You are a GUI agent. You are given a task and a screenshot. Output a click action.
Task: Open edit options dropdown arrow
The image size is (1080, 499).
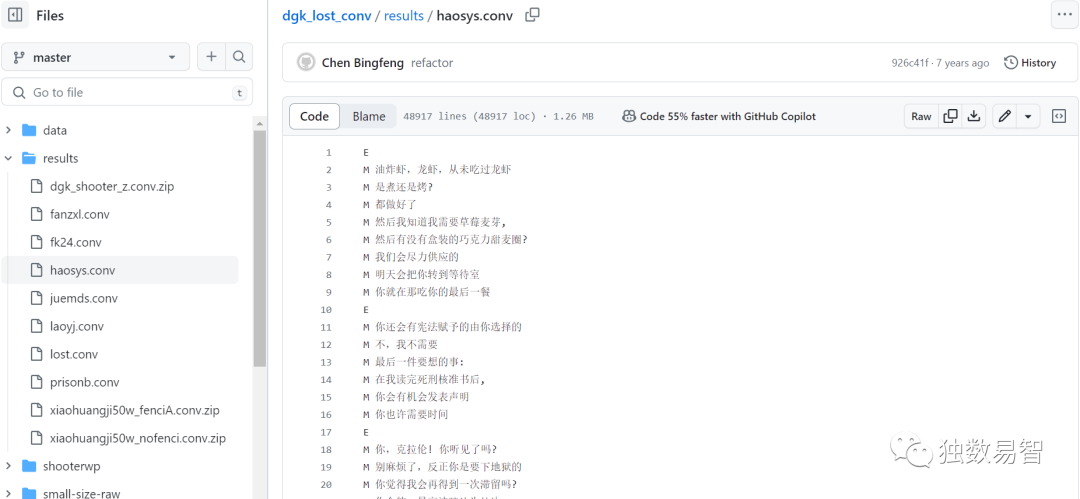click(x=1028, y=116)
